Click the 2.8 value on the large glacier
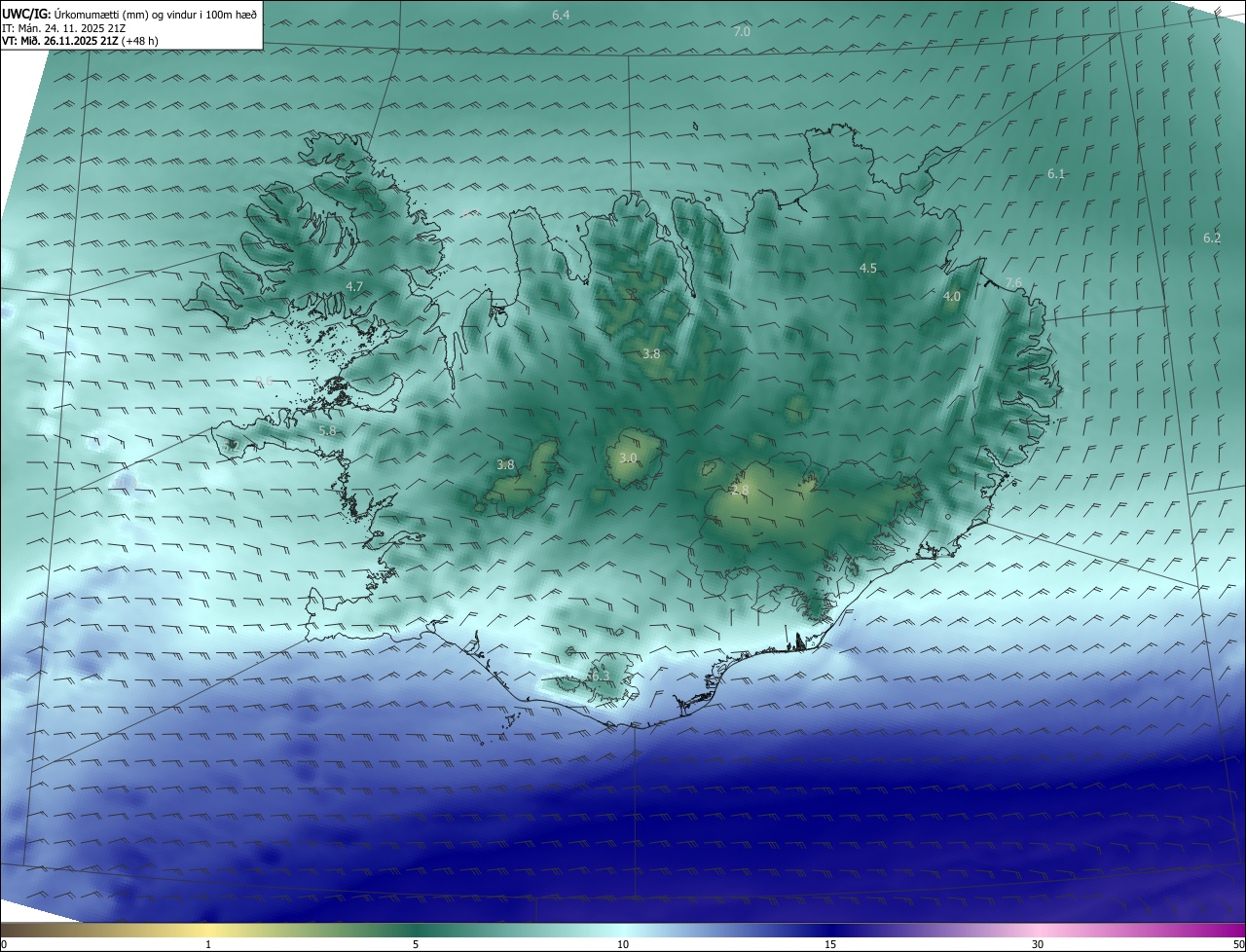Viewport: 1246px width, 952px height. 740,491
